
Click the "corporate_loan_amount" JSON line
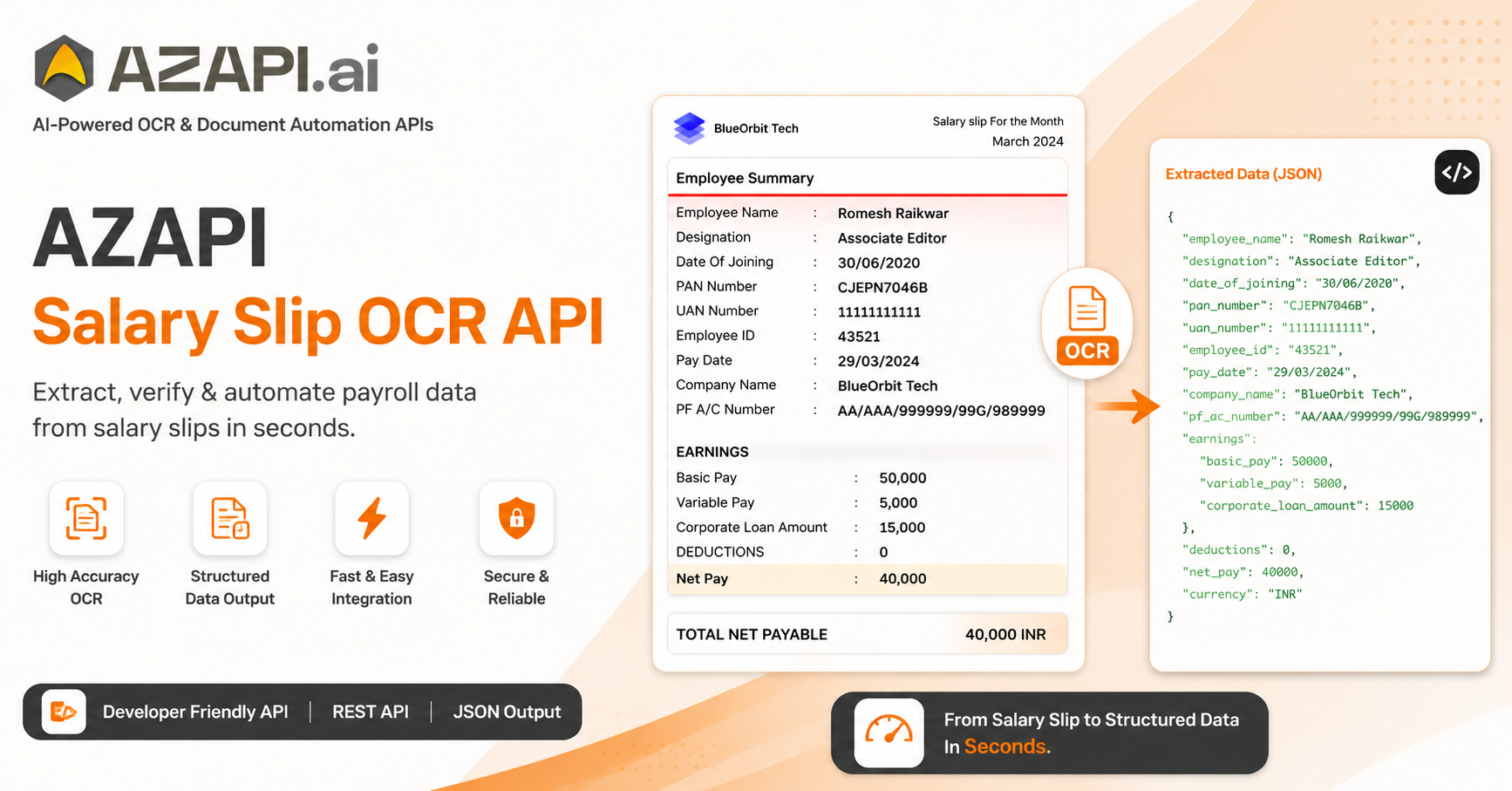tap(1306, 505)
